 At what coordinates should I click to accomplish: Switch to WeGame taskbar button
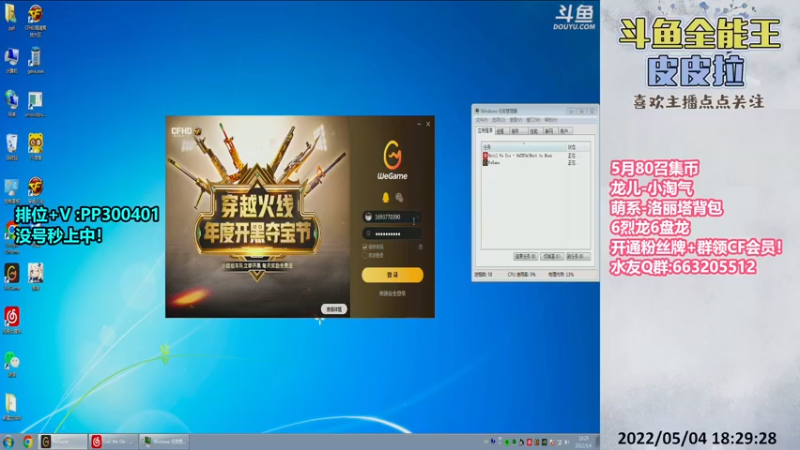(x=63, y=442)
